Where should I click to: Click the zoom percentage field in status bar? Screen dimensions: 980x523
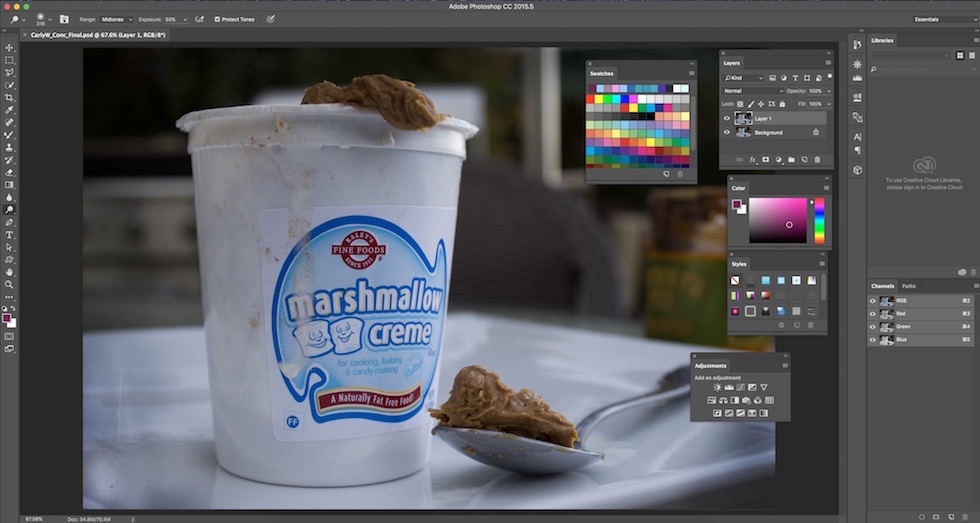(x=34, y=519)
